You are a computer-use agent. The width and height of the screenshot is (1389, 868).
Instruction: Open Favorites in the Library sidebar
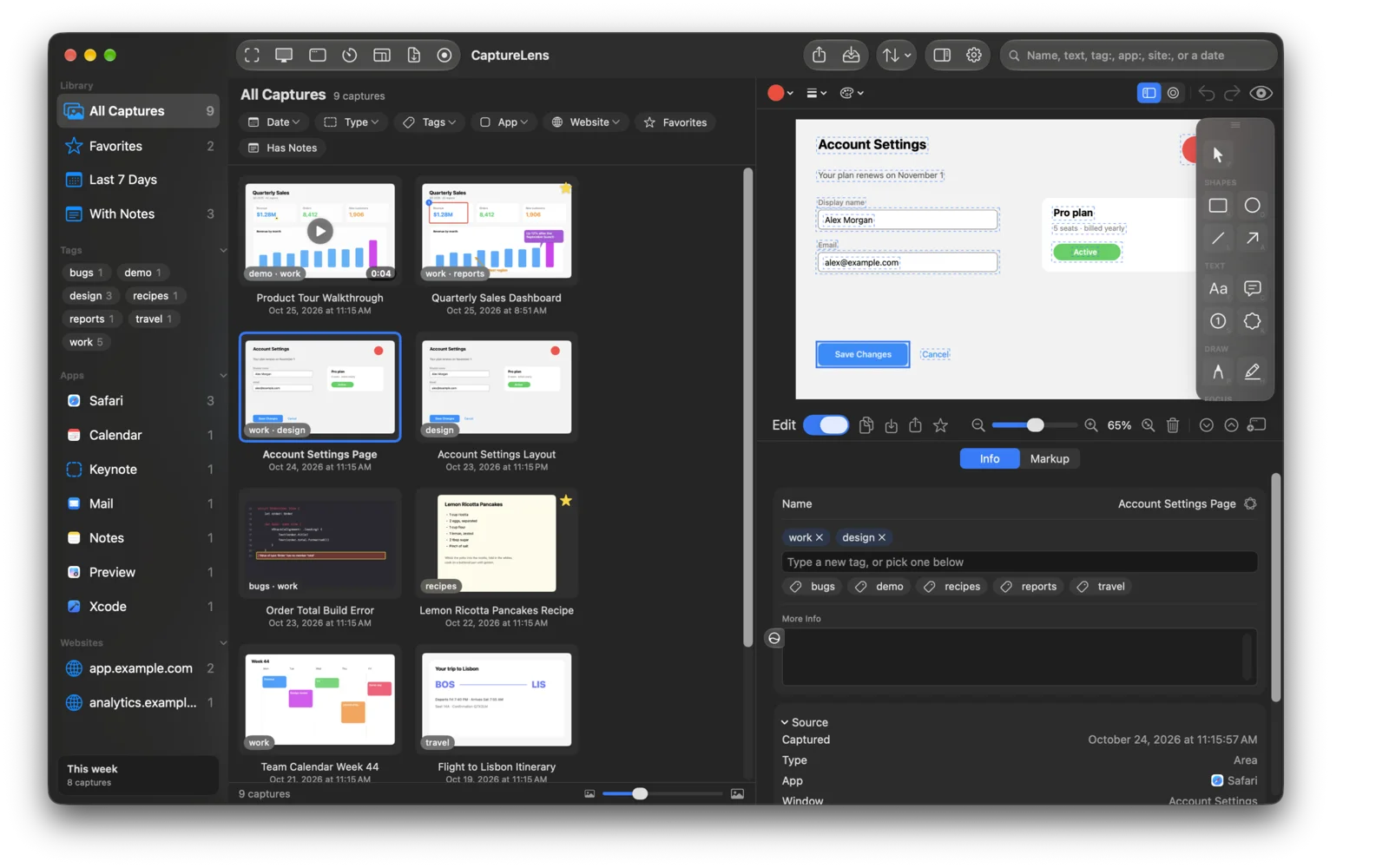[139, 147]
